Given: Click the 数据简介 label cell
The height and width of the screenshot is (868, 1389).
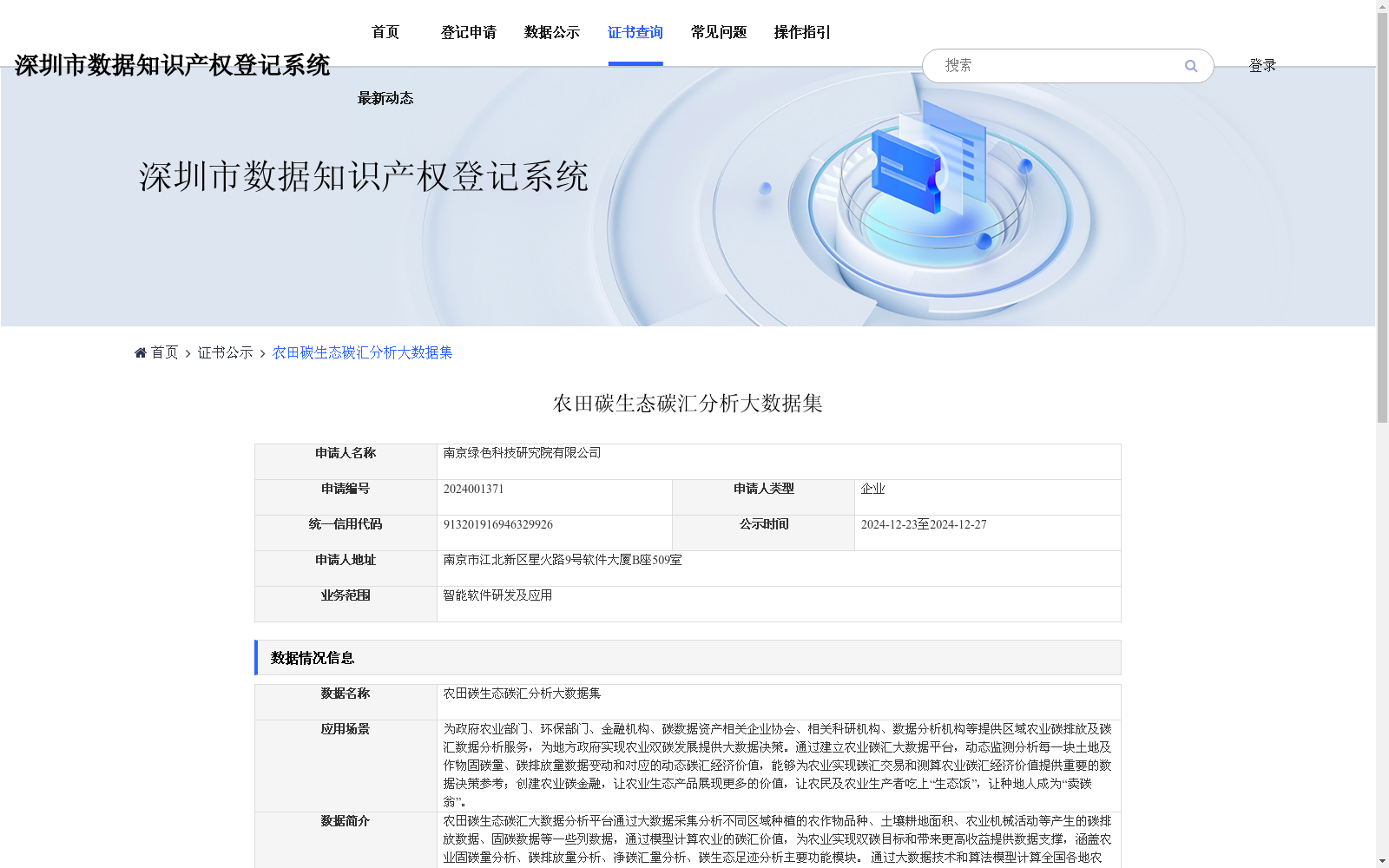Looking at the screenshot, I should coord(346,839).
